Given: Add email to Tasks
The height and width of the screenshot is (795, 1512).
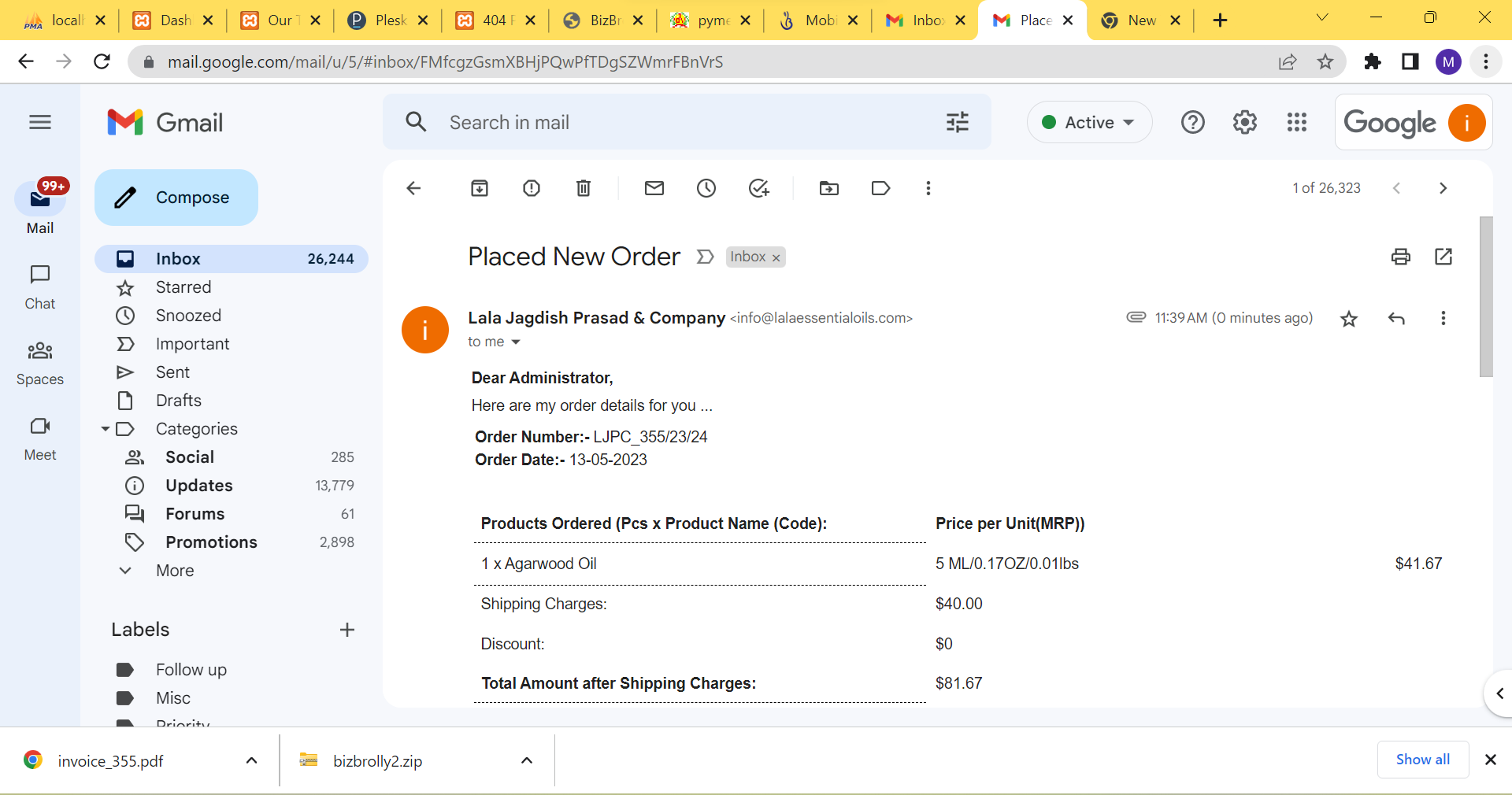Looking at the screenshot, I should (758, 188).
